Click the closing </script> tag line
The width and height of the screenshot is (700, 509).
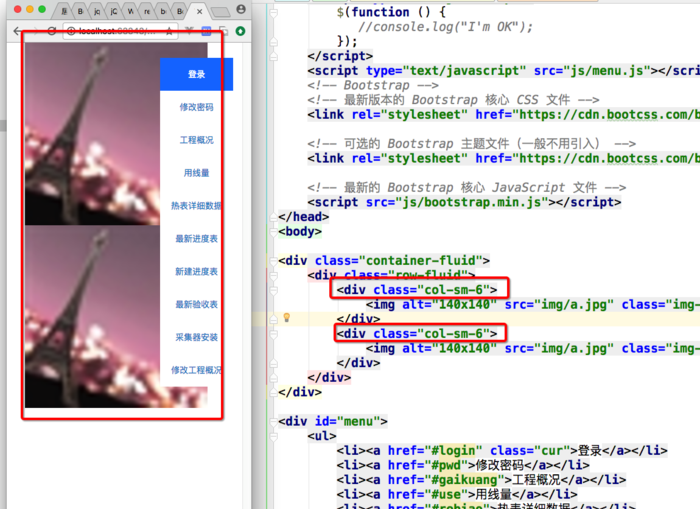point(340,56)
